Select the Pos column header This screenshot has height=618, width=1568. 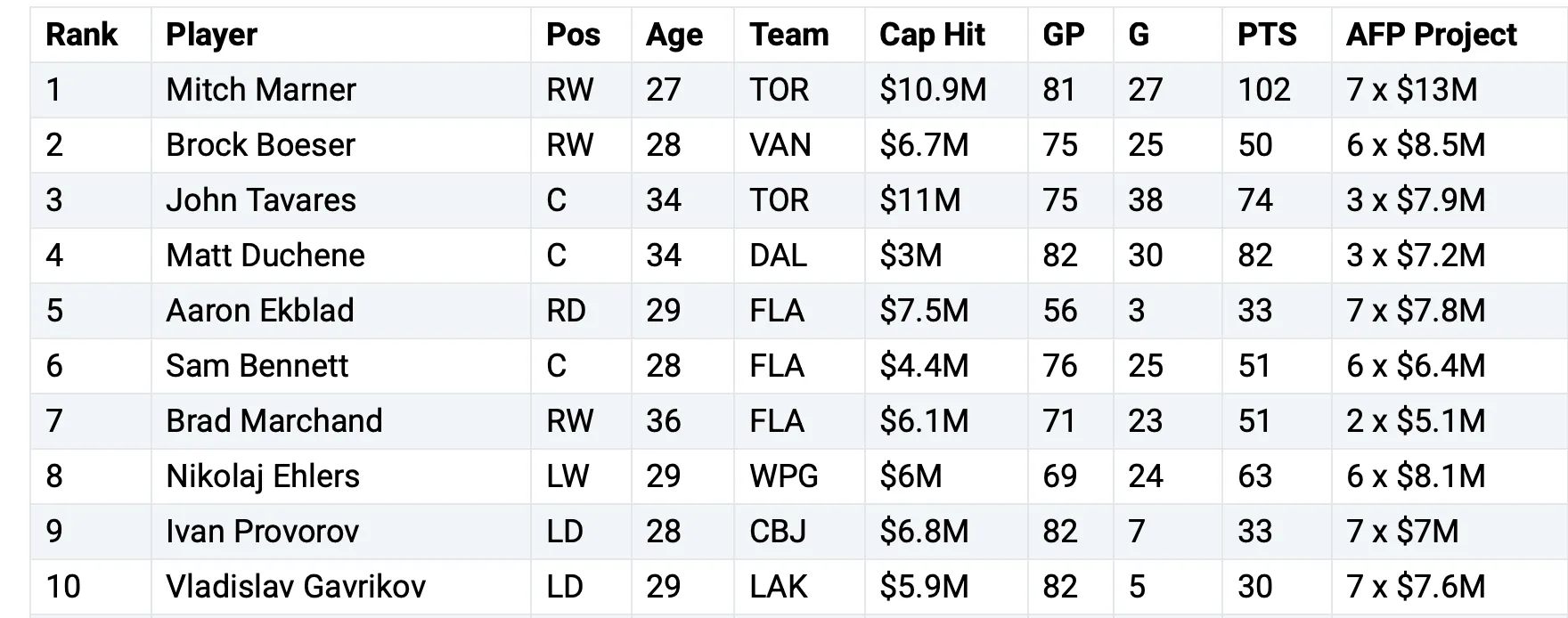tap(573, 35)
